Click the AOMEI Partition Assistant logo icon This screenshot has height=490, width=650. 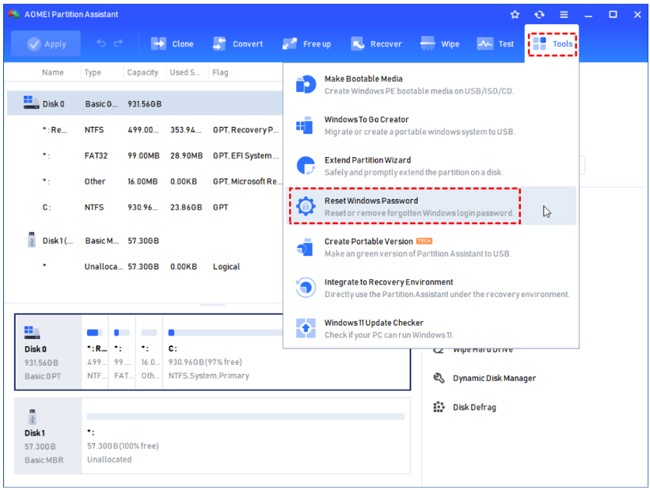14,14
